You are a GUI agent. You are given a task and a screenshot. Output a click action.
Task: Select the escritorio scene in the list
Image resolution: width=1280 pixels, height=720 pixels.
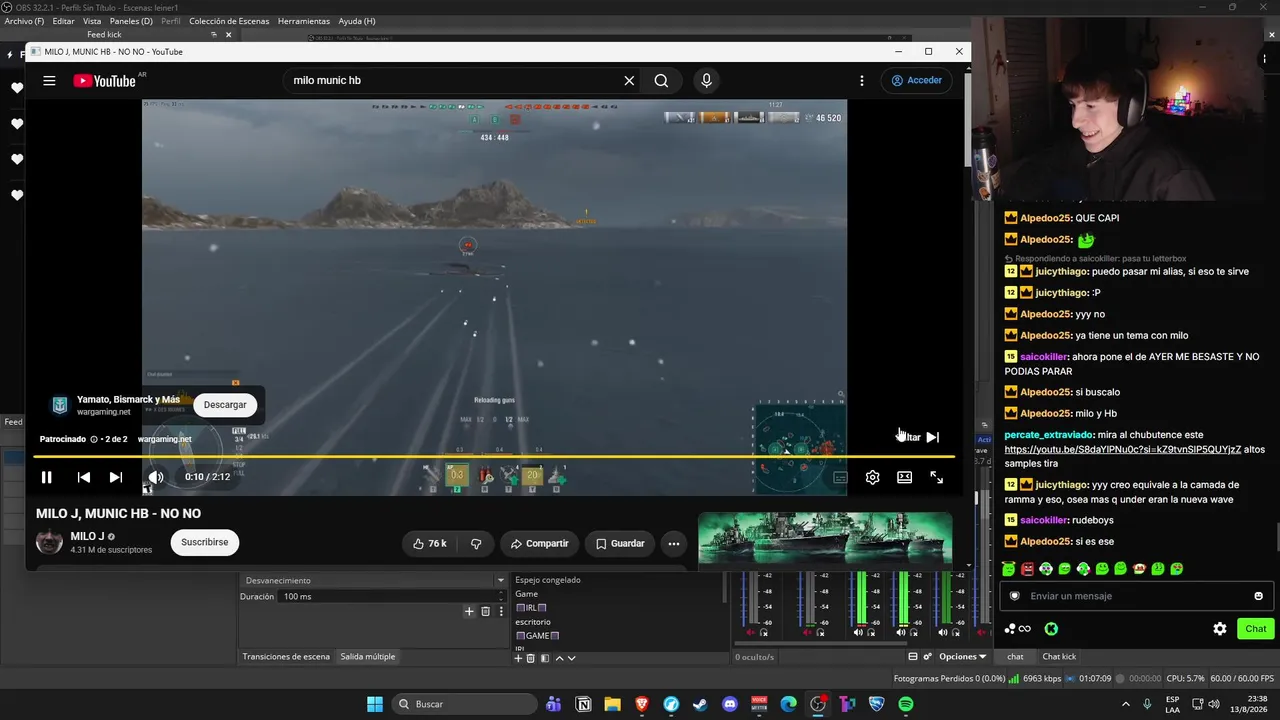[x=533, y=622]
